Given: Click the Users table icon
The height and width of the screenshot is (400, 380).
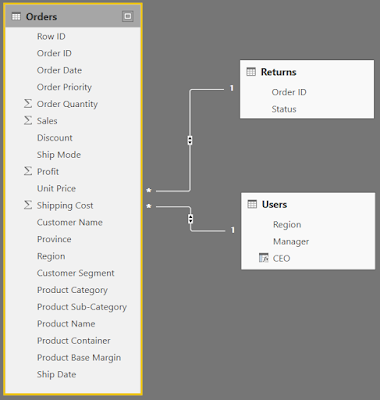Looking at the screenshot, I should point(252,204).
